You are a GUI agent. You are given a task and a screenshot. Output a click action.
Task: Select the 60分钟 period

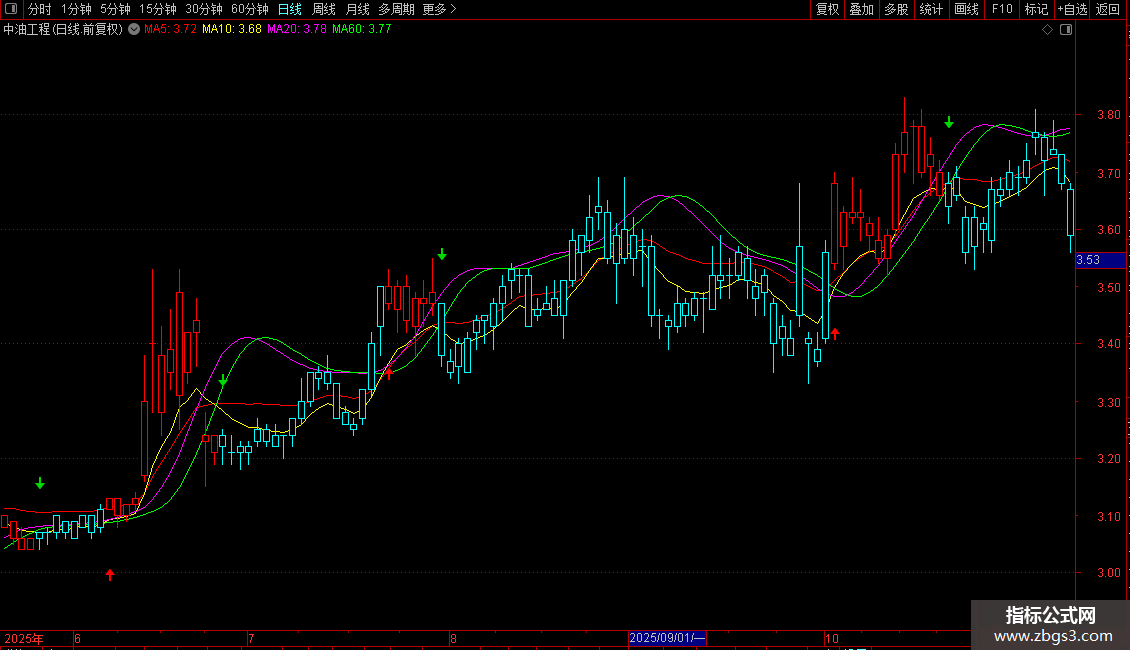[250, 9]
